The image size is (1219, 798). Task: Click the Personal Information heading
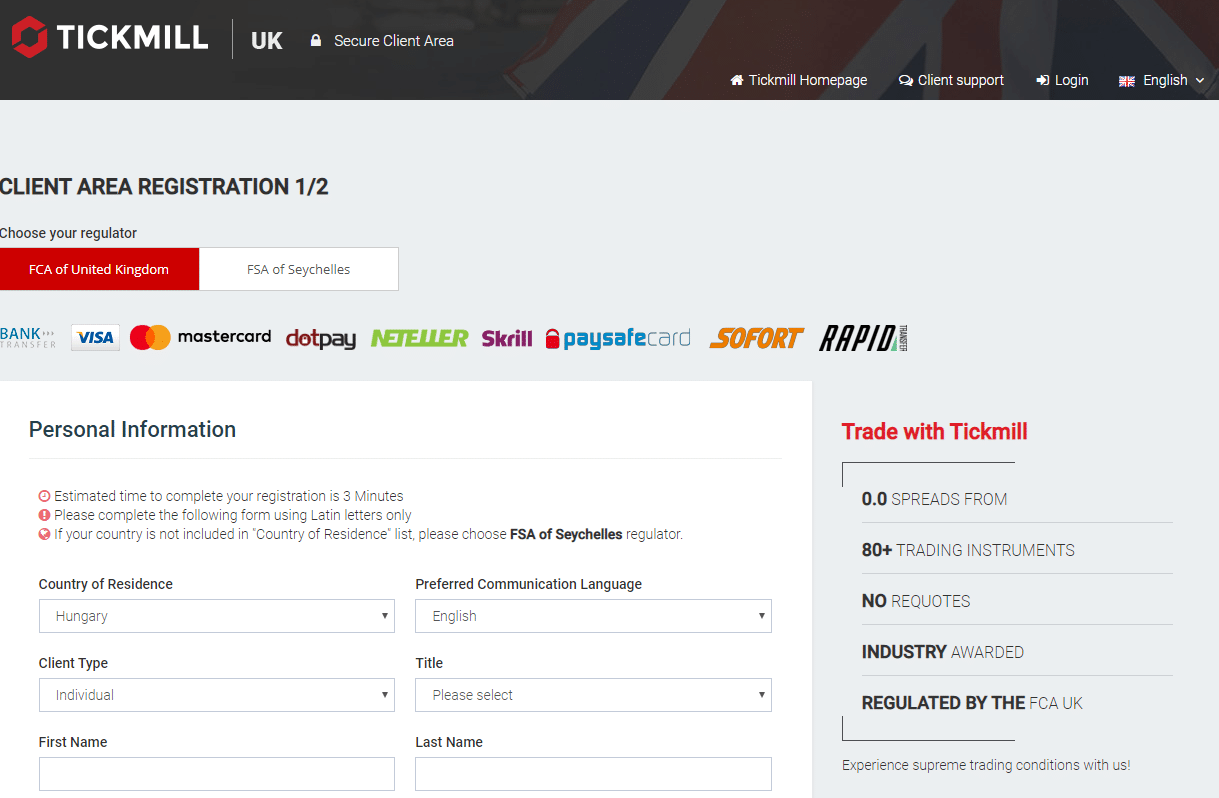coord(133,429)
